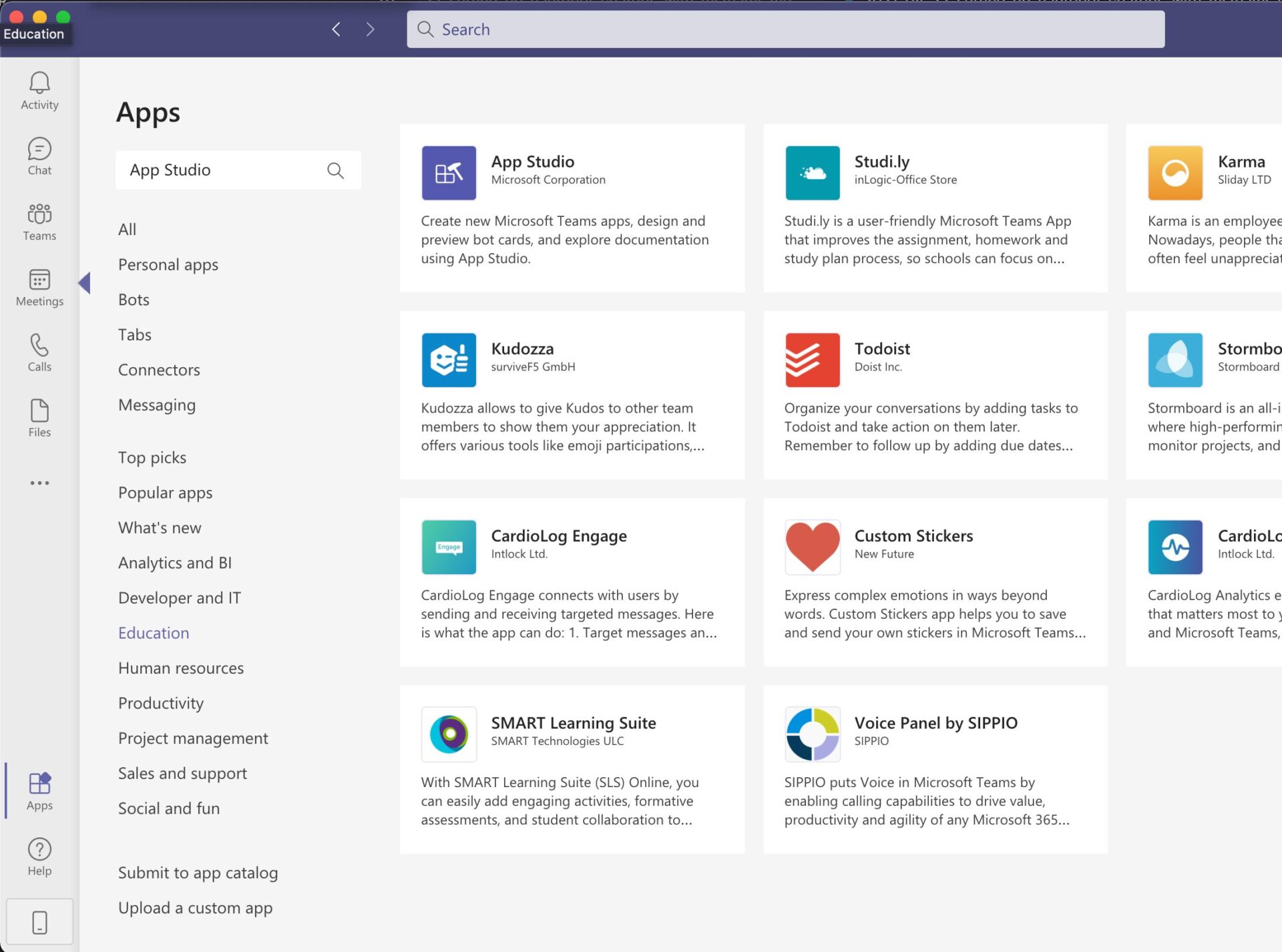Open the Activity feed
This screenshot has width=1282, height=952.
tap(39, 90)
